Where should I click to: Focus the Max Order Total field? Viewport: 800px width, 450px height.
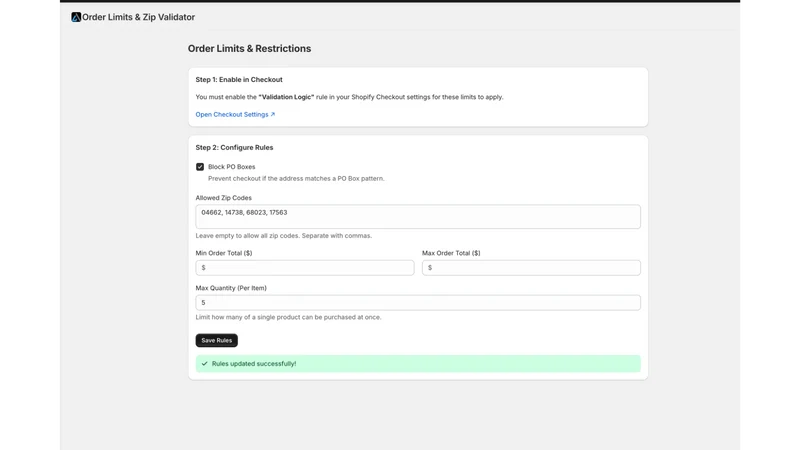(x=531, y=268)
